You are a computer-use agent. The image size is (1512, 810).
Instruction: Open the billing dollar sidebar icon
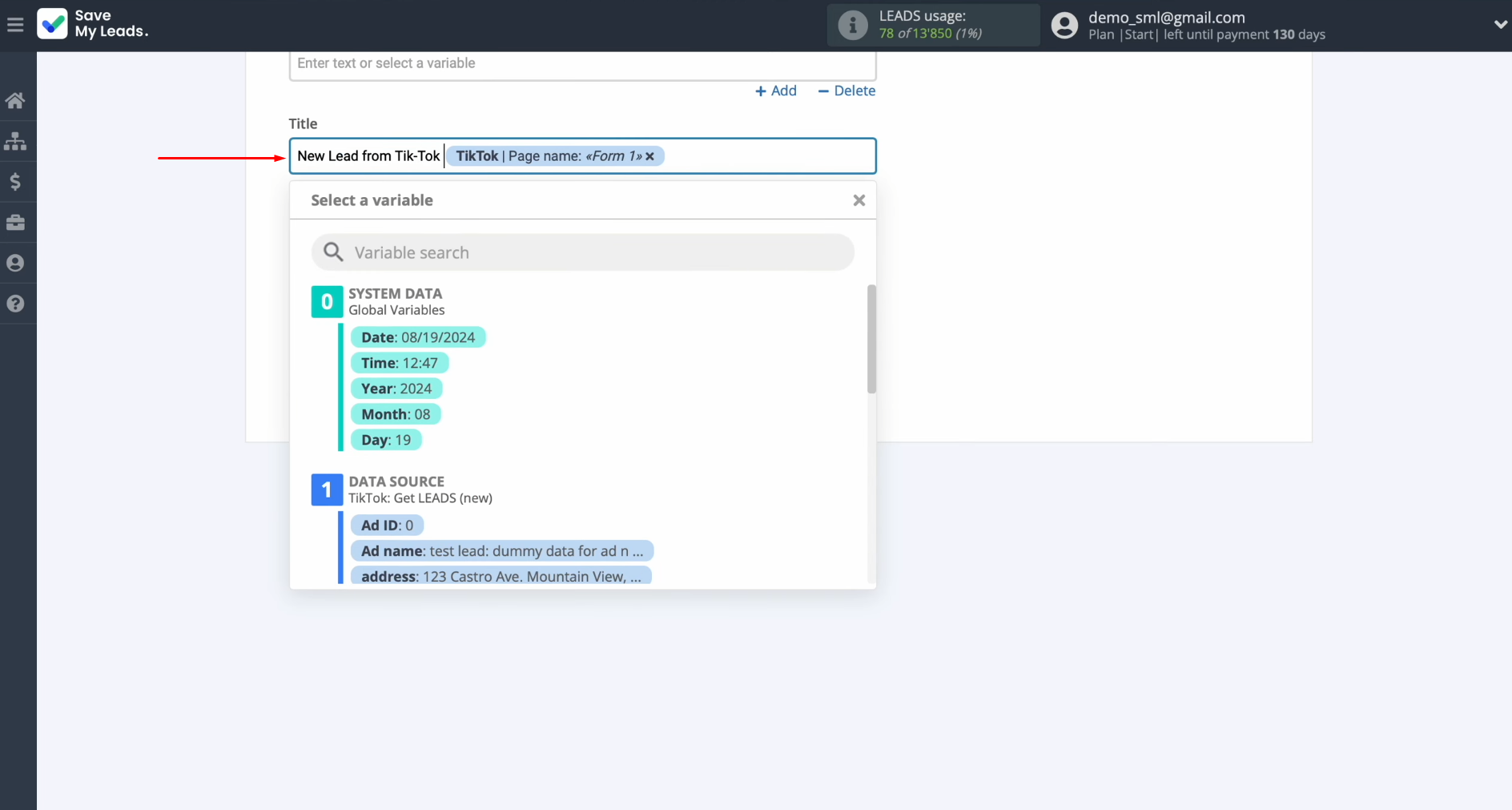(15, 182)
